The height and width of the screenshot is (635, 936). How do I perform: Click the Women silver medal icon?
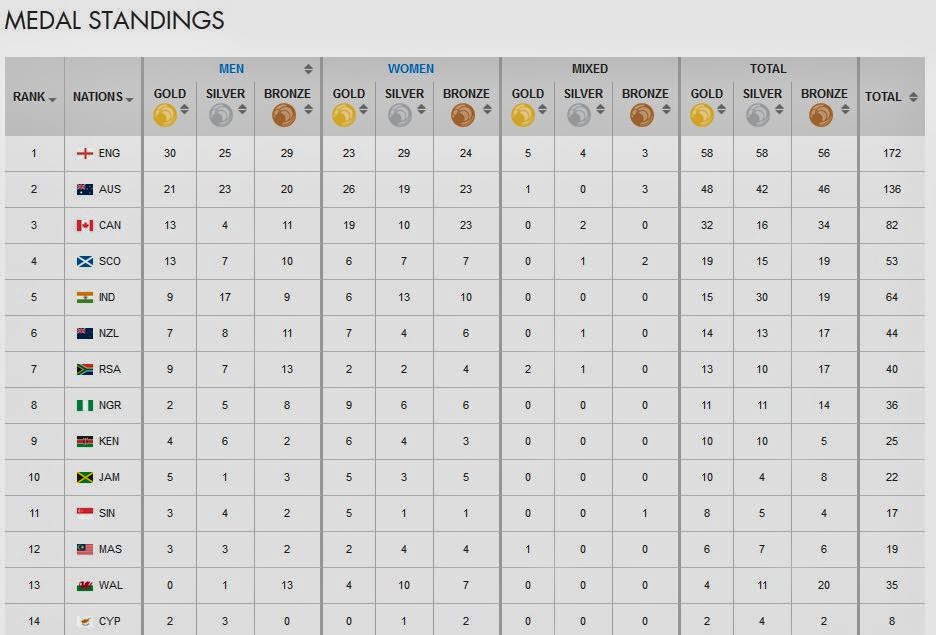pyautogui.click(x=400, y=115)
